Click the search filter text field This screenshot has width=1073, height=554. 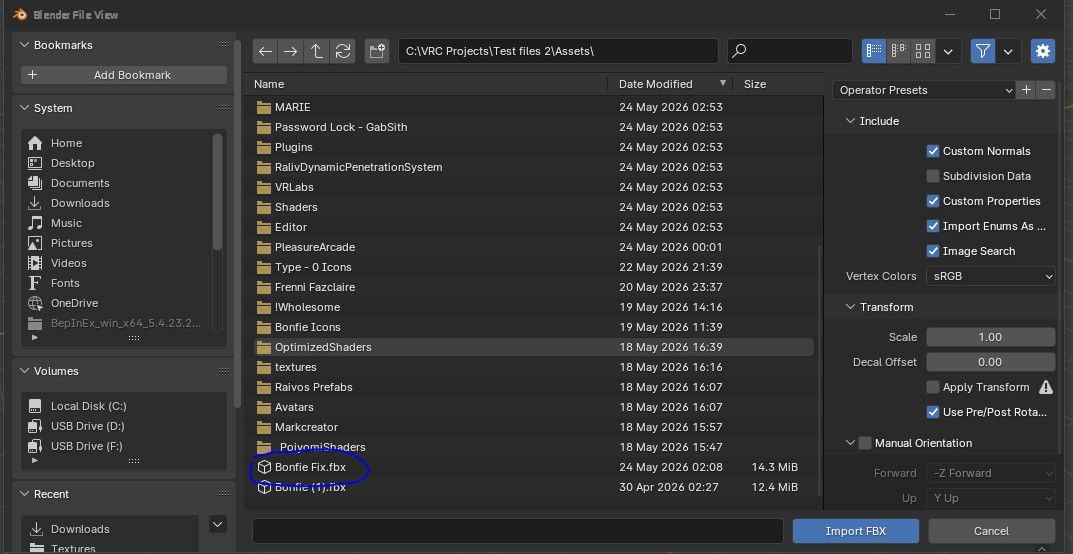pyautogui.click(x=790, y=51)
